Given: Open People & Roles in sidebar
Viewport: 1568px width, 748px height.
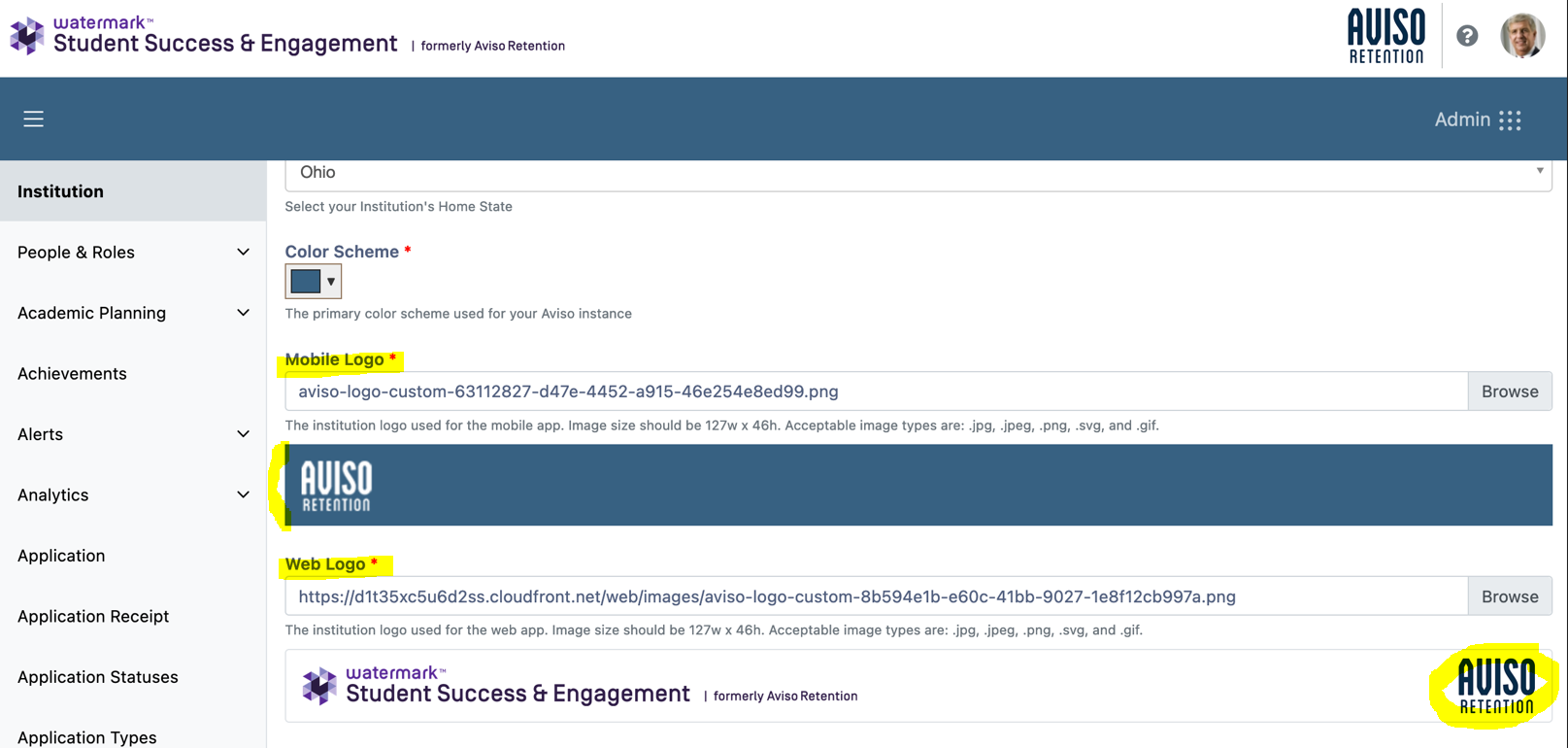Looking at the screenshot, I should [x=76, y=253].
